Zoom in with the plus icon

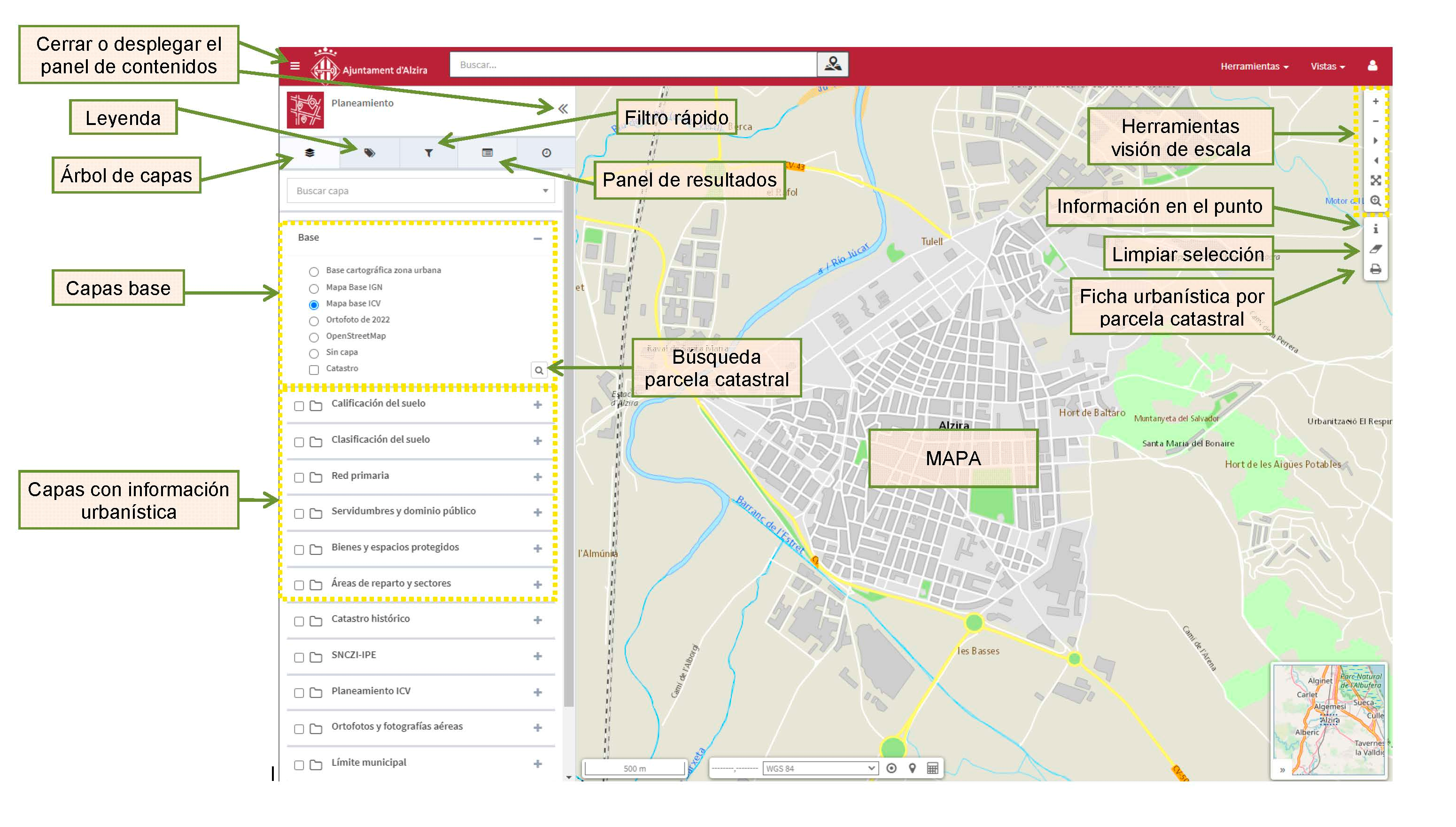[x=1375, y=101]
